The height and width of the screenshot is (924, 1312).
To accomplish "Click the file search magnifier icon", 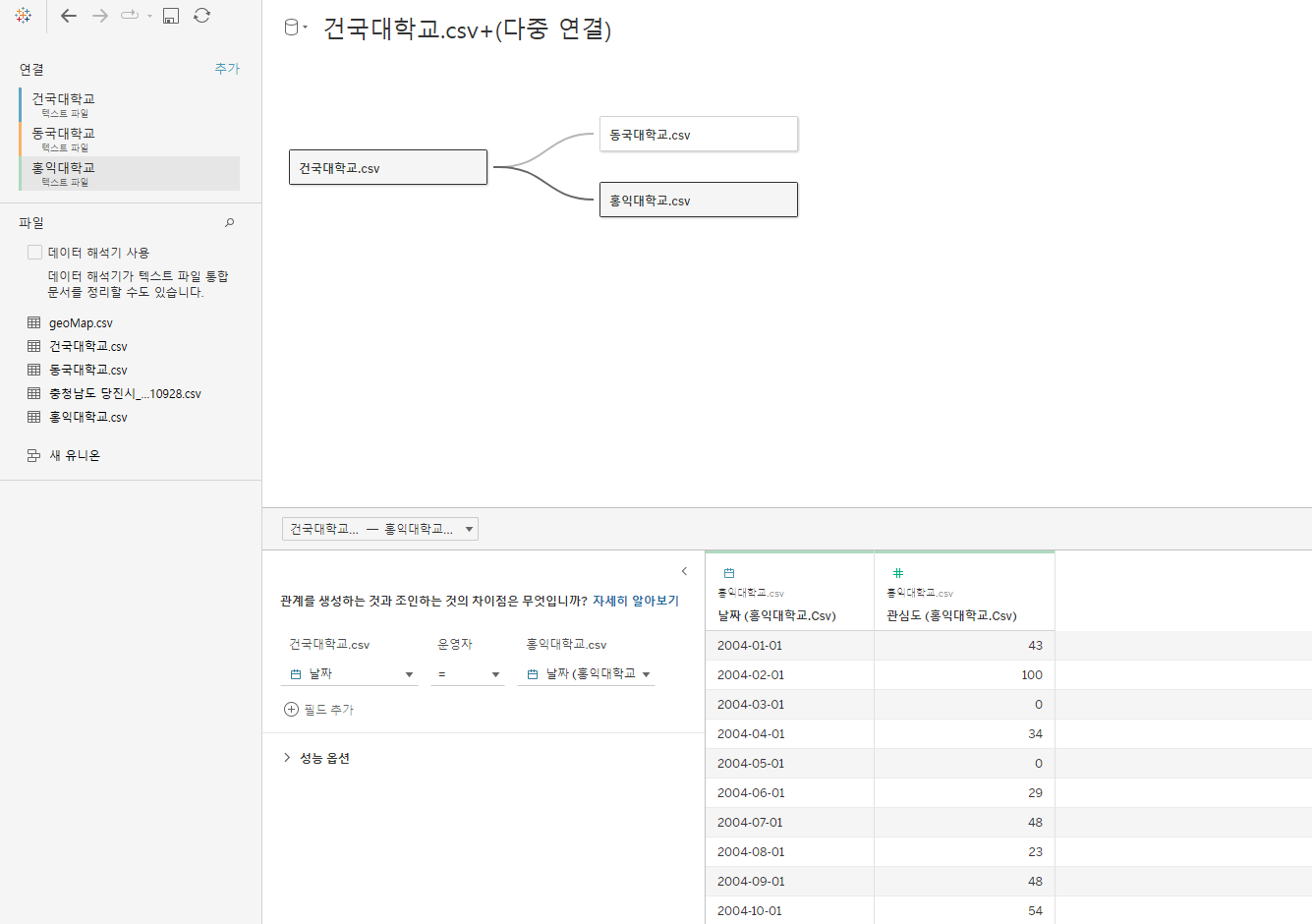I will (230, 223).
